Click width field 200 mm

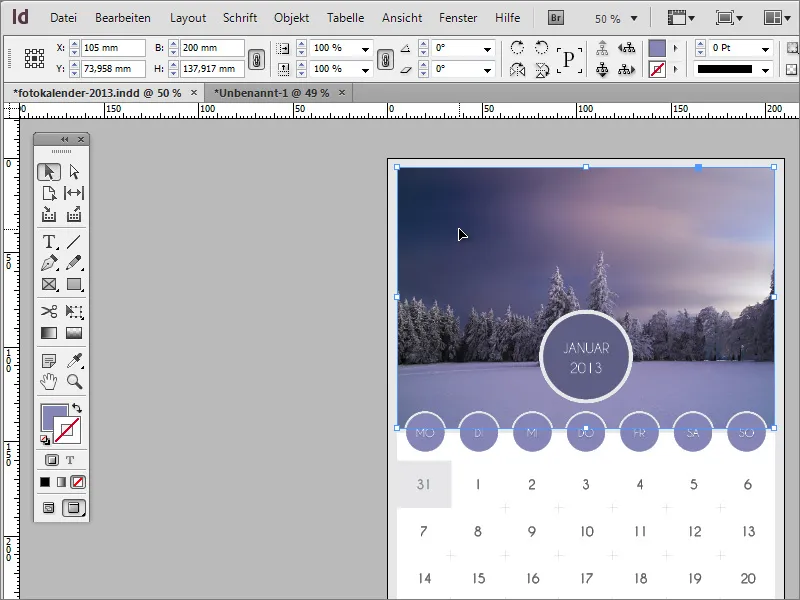point(212,48)
